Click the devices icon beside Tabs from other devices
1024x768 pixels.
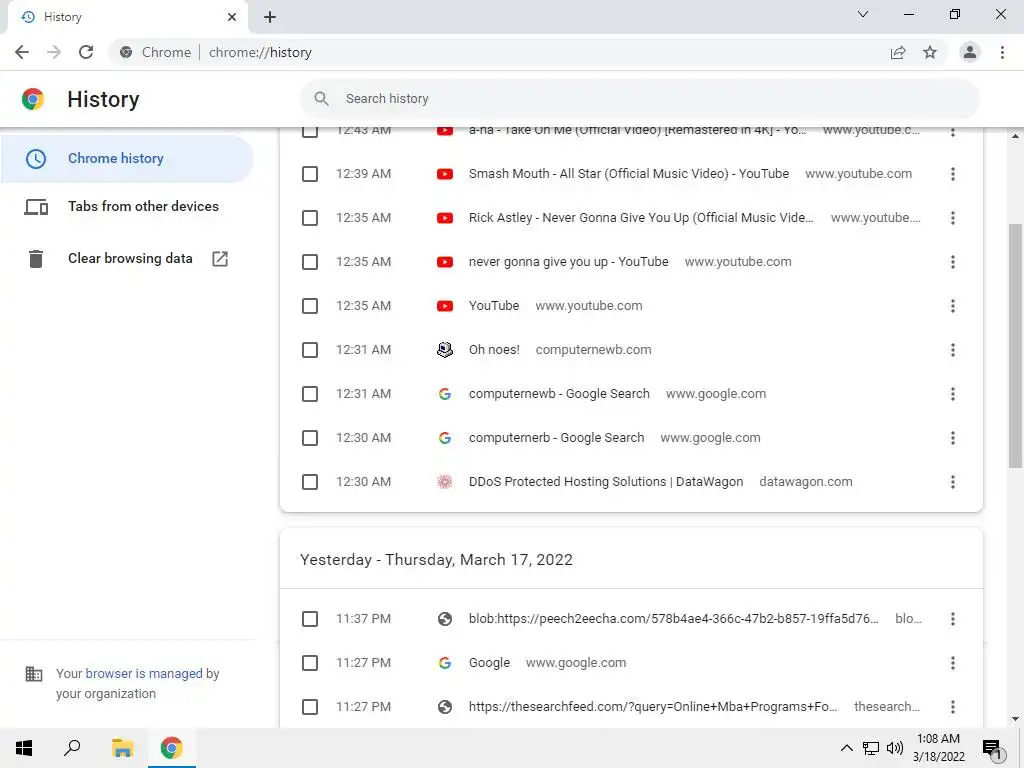point(36,207)
